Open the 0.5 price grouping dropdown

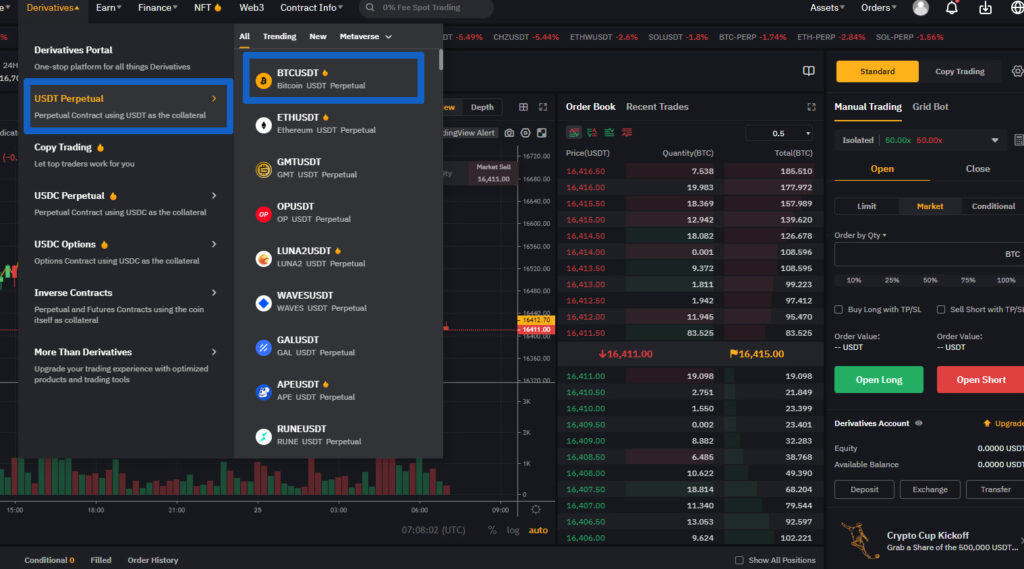[779, 133]
